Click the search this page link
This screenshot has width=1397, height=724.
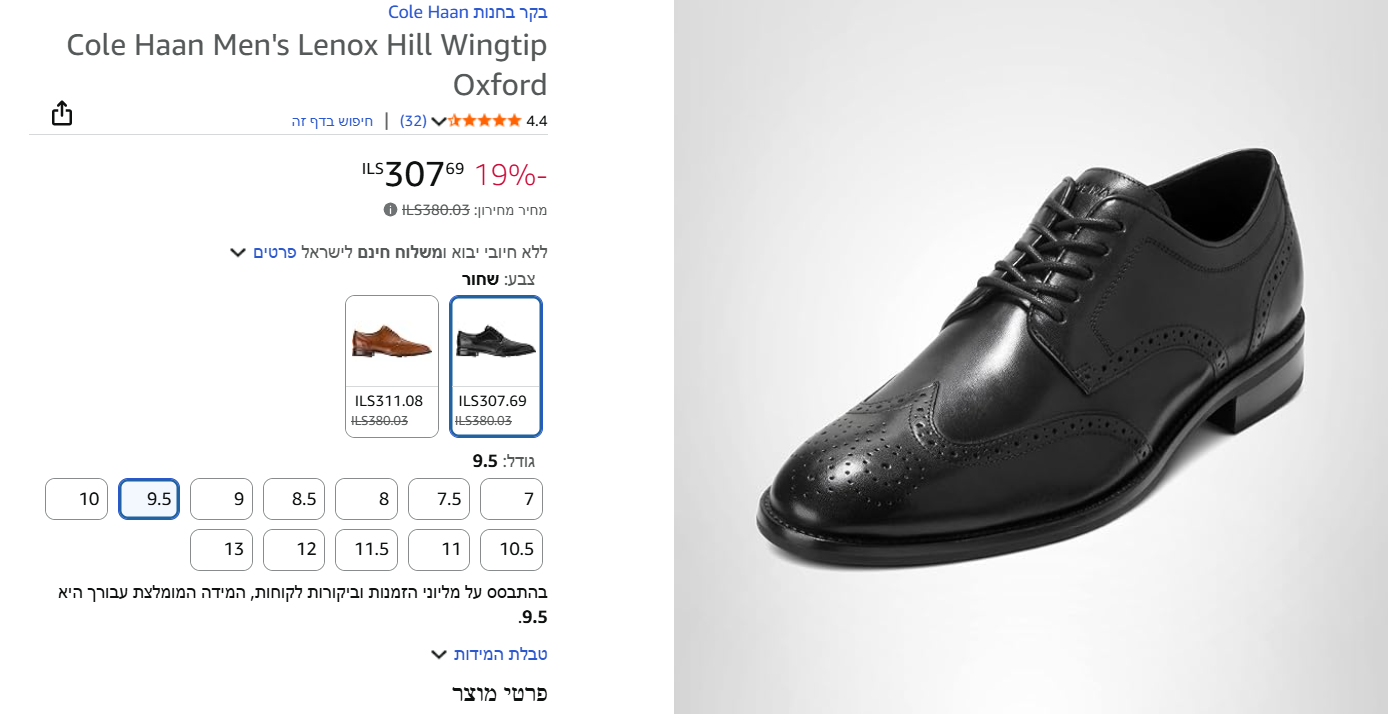[332, 121]
